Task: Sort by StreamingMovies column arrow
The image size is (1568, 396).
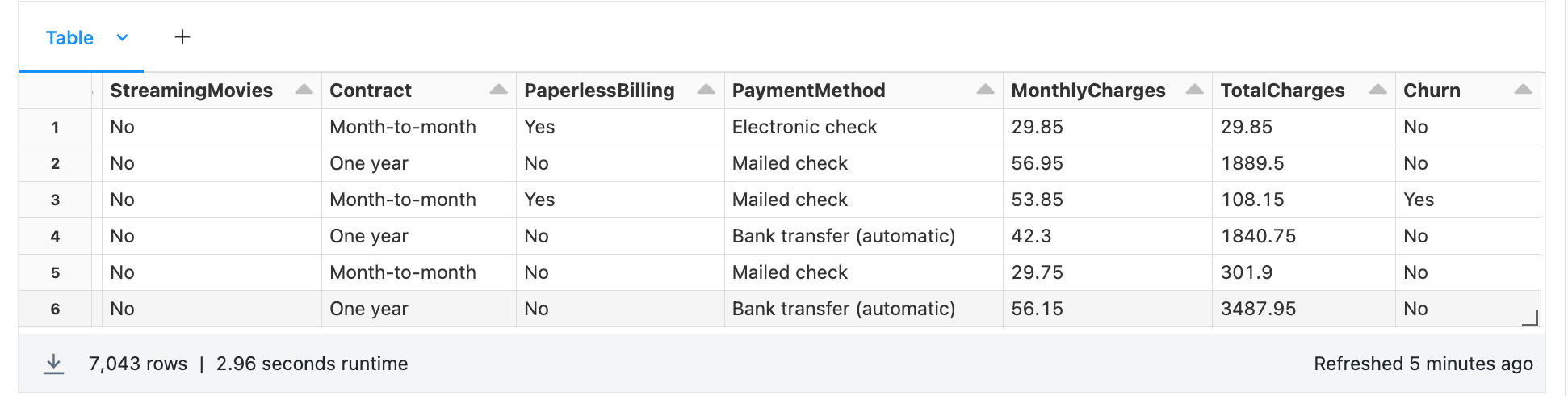Action: pyautogui.click(x=304, y=90)
